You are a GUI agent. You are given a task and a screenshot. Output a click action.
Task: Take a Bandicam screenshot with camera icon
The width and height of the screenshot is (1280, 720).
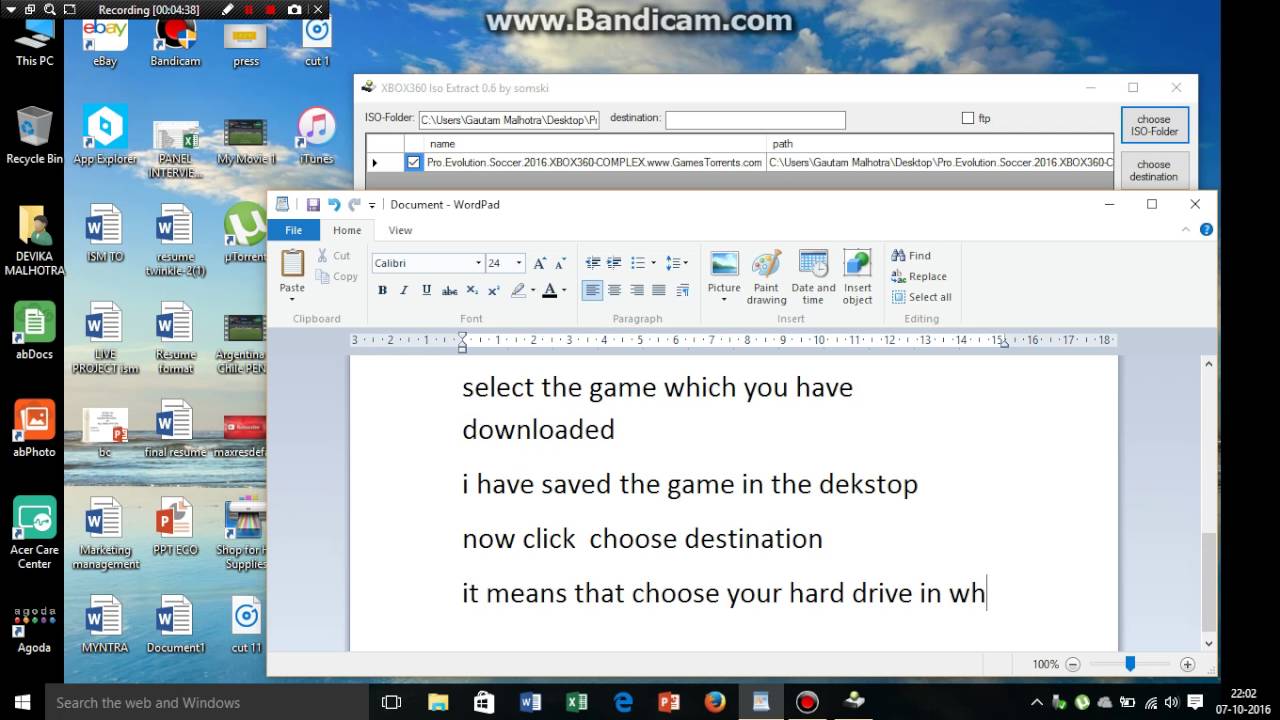coord(294,9)
